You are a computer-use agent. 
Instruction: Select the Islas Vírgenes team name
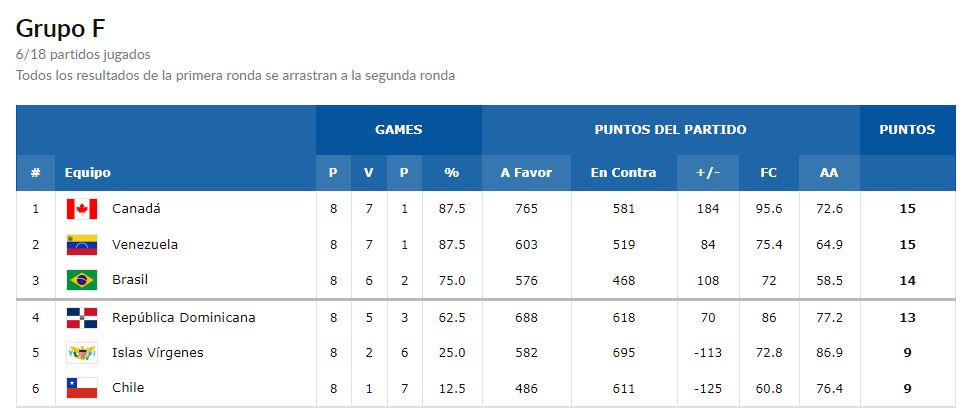(158, 353)
